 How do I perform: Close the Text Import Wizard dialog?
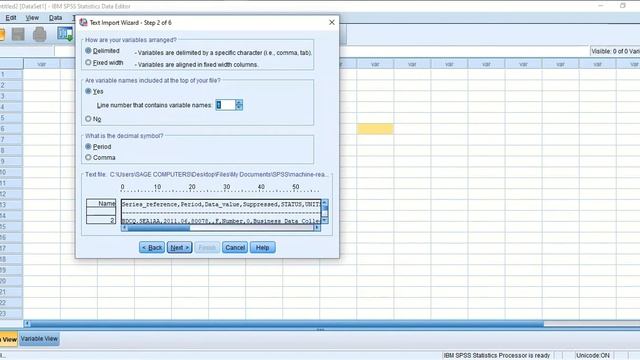[332, 22]
